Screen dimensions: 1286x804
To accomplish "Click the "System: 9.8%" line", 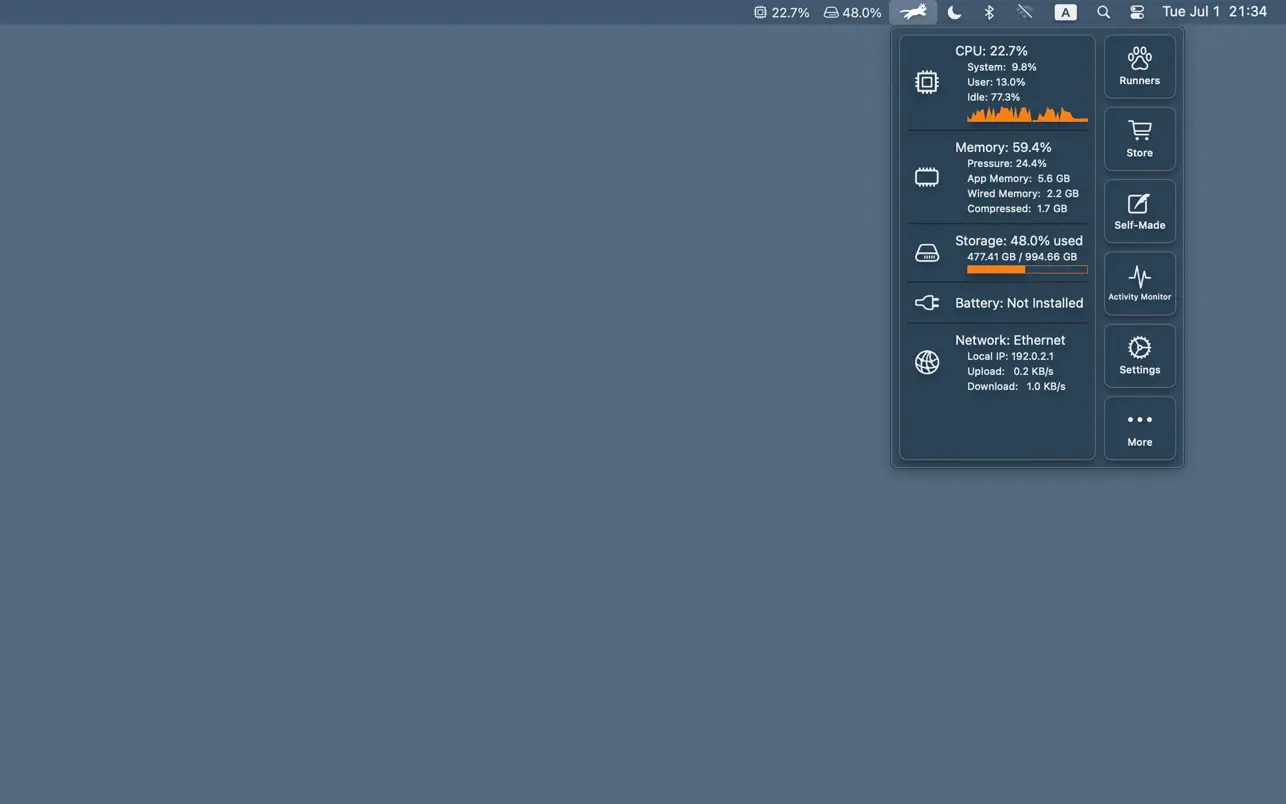I will point(1001,67).
